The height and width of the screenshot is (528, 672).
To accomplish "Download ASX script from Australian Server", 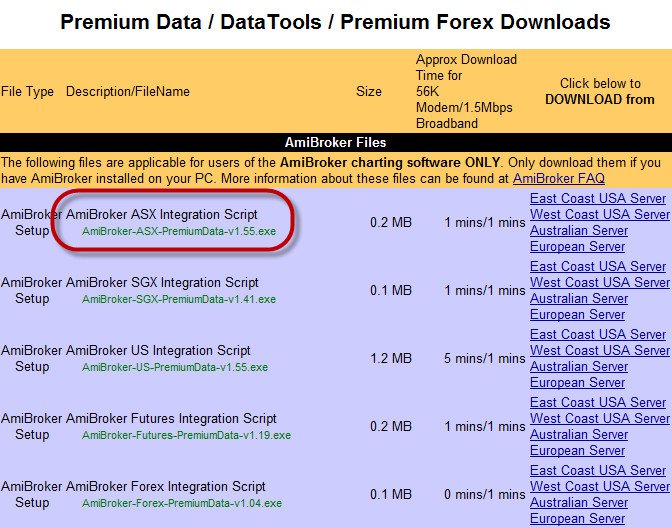I will [579, 231].
